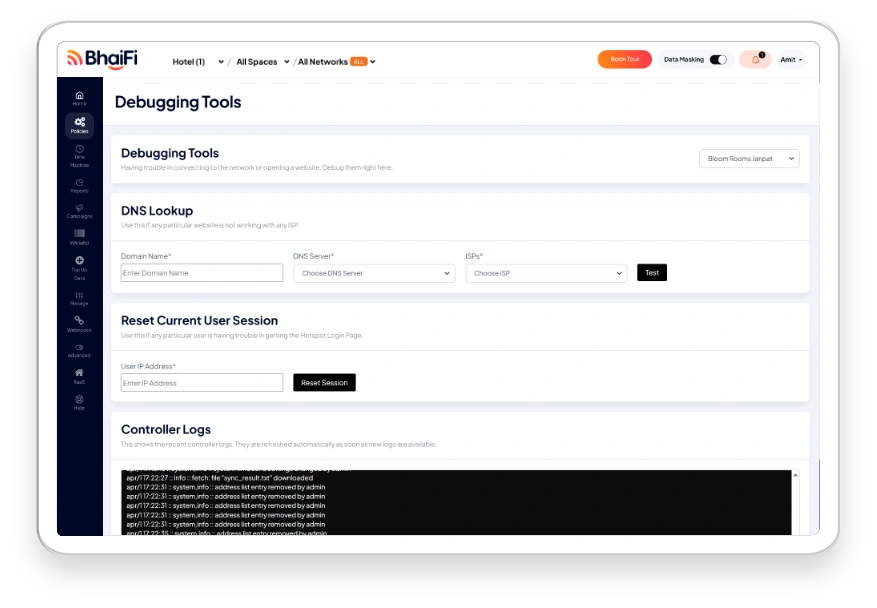Open Whitelist barcode icon

pyautogui.click(x=79, y=236)
